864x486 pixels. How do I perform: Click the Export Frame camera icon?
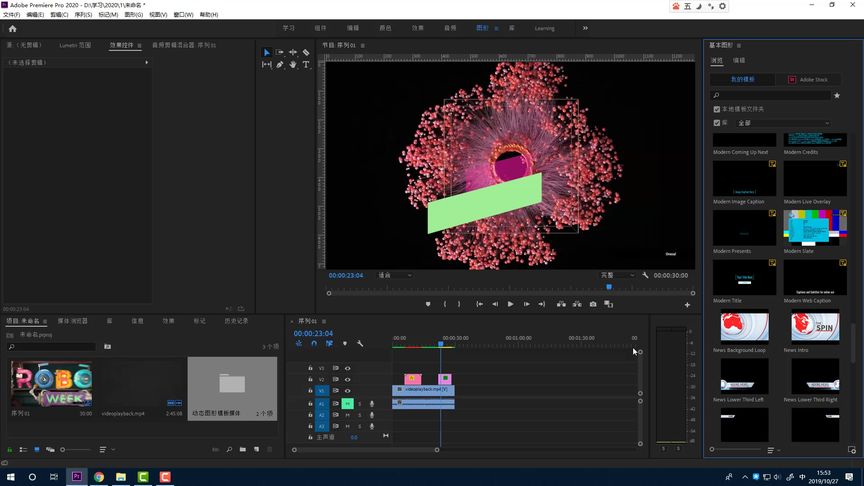[x=593, y=304]
